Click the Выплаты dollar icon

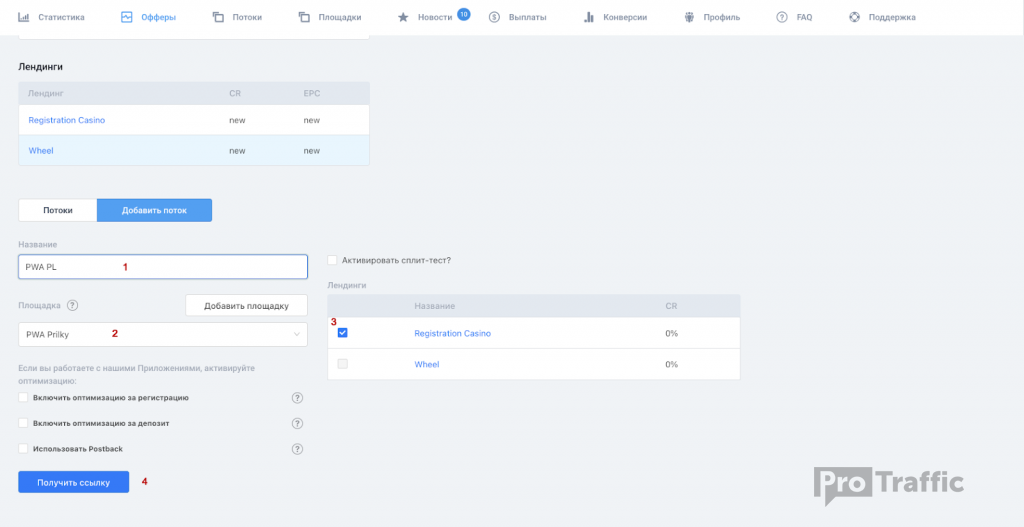(x=494, y=17)
